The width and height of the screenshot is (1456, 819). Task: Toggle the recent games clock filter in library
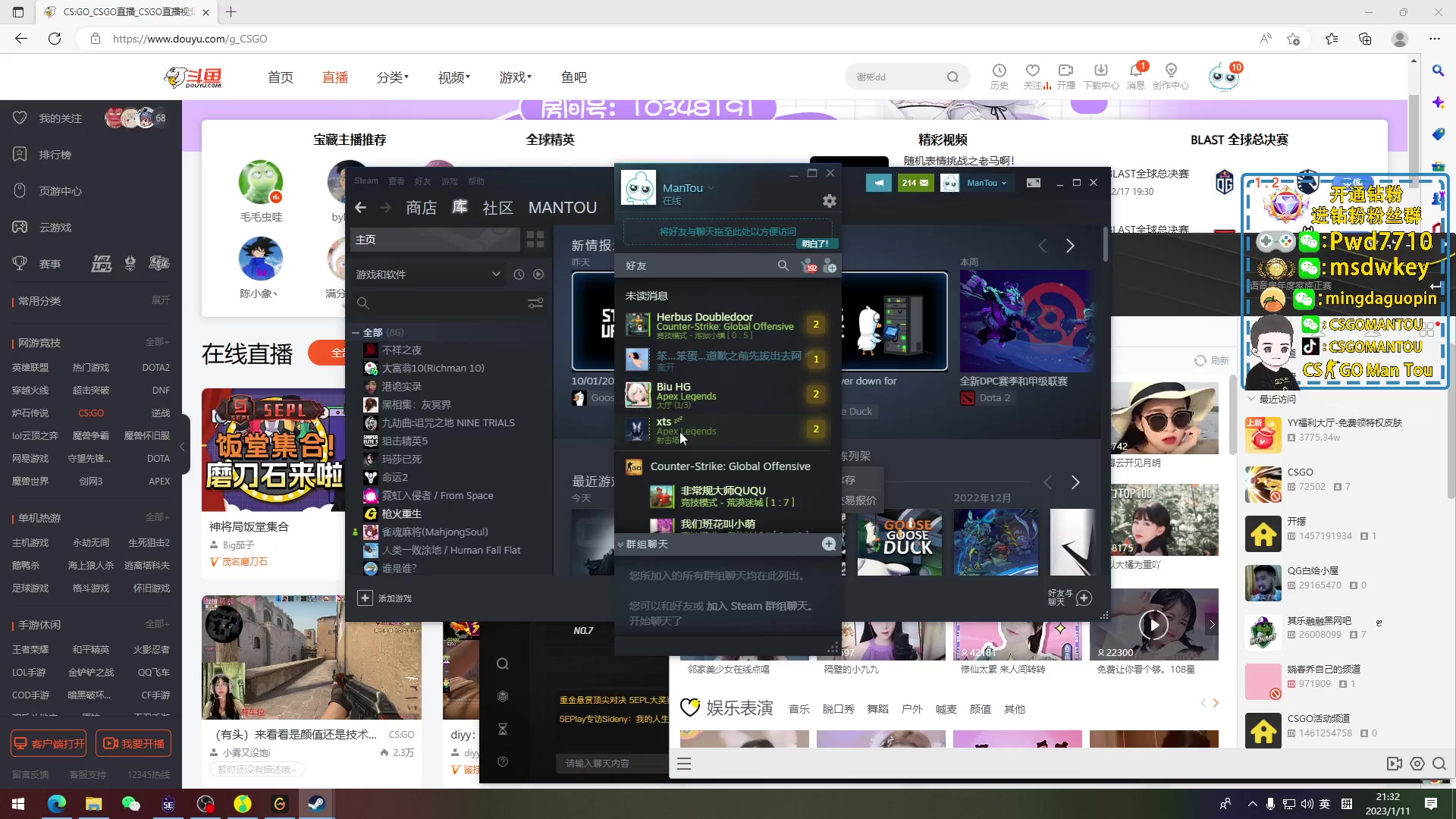point(519,274)
